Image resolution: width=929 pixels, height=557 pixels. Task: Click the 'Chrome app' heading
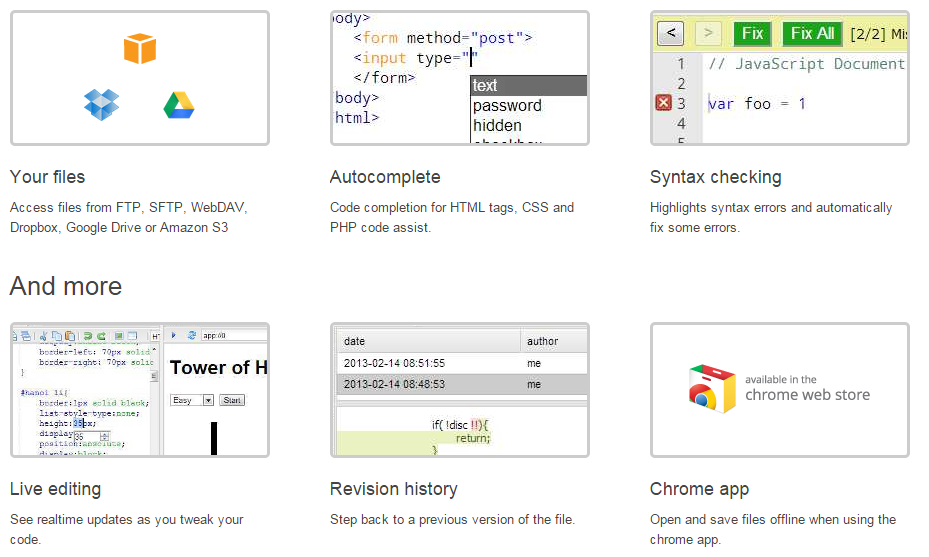[699, 489]
